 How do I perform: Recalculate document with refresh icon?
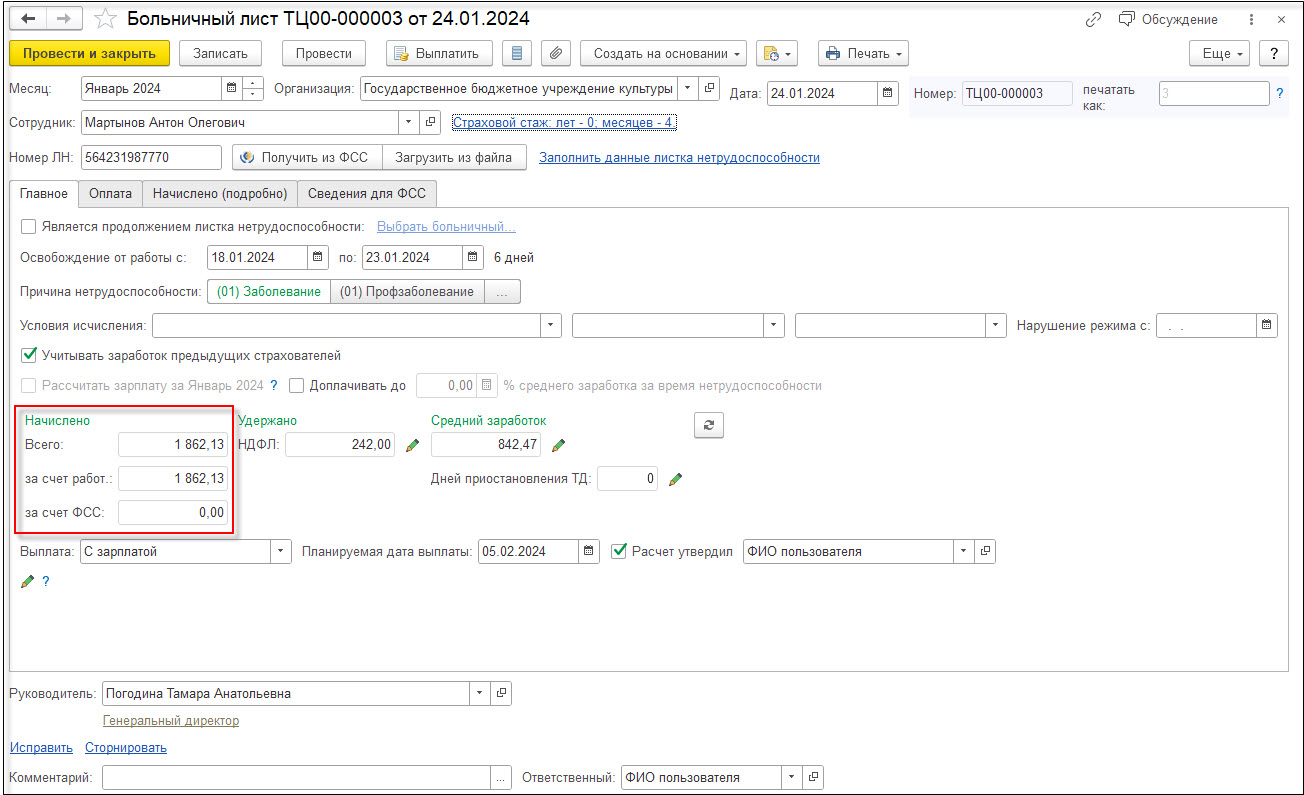pos(709,425)
